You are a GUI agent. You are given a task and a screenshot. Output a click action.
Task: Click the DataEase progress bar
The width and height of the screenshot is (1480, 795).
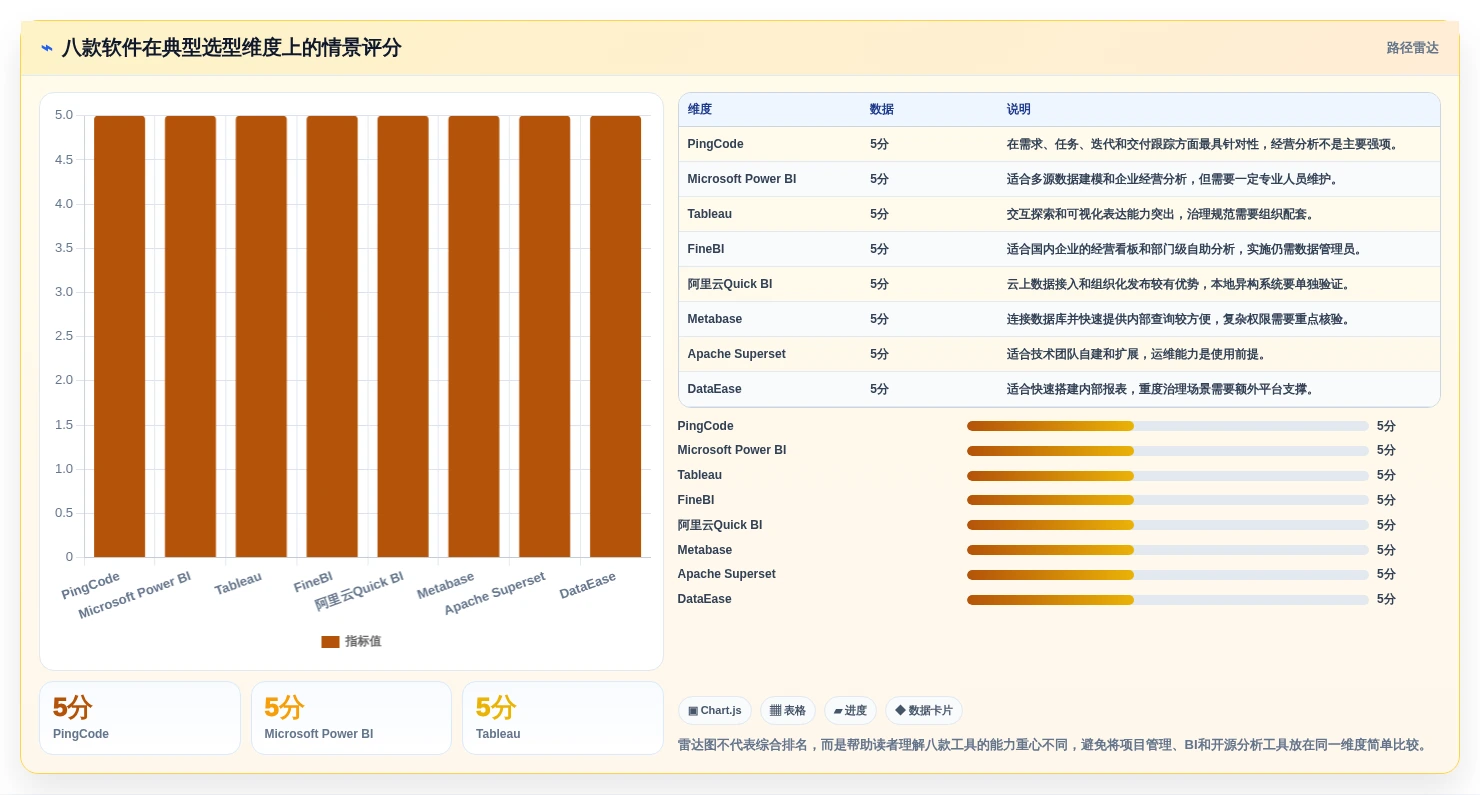1168,600
